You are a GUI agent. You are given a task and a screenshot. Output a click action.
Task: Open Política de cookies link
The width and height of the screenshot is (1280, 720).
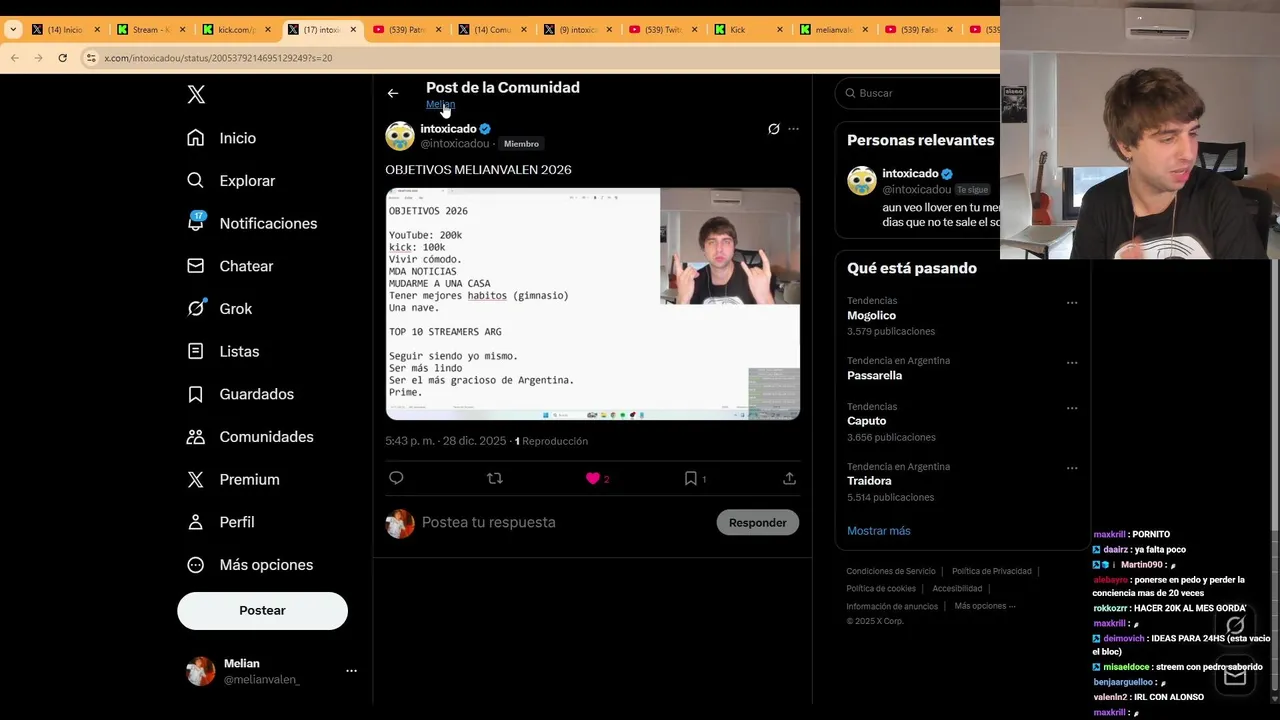coord(881,589)
